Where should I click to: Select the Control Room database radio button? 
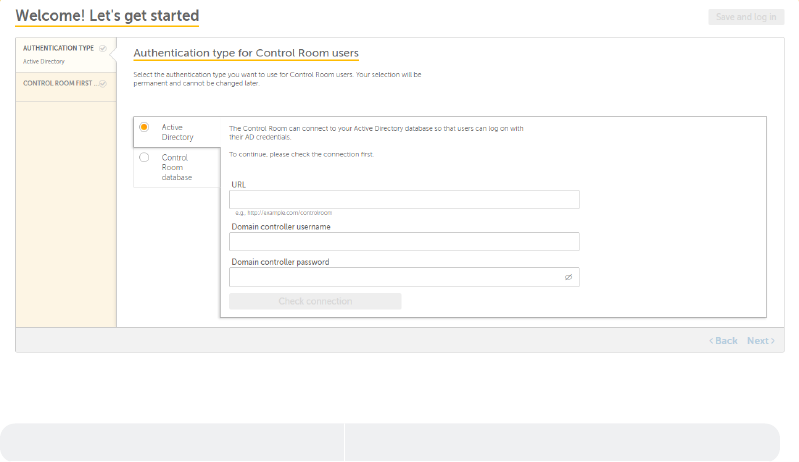pos(144,157)
